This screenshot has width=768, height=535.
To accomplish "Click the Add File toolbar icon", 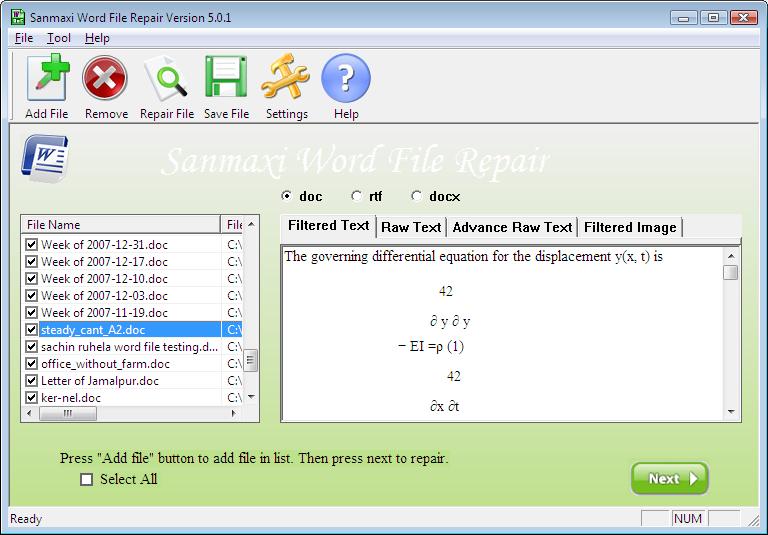I will coord(47,77).
